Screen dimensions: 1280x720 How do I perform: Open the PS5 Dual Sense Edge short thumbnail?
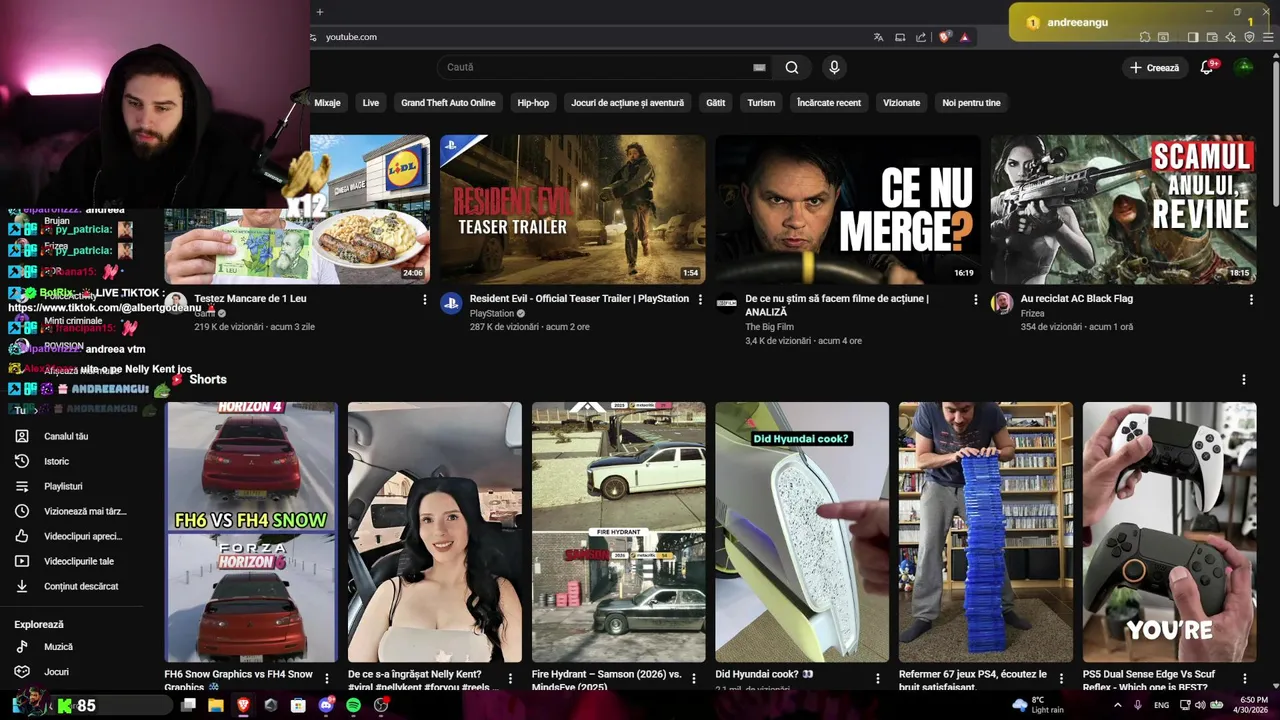click(1169, 532)
